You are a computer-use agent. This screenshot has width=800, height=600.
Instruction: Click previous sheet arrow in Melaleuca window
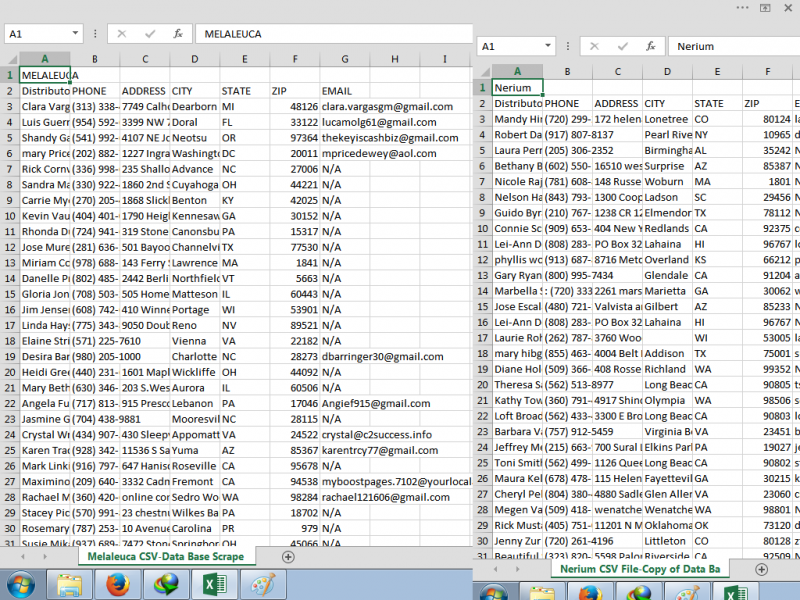tap(22, 557)
